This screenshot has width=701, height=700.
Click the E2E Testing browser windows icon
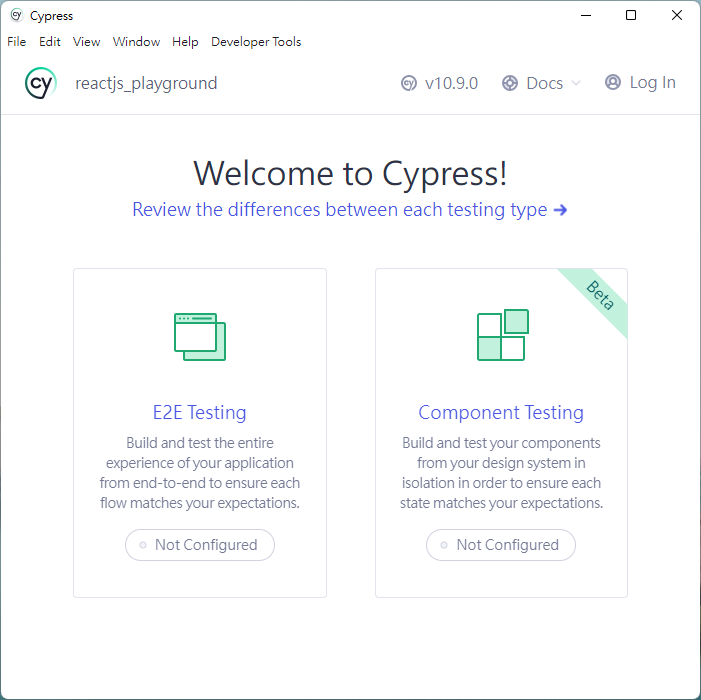[x=200, y=336]
